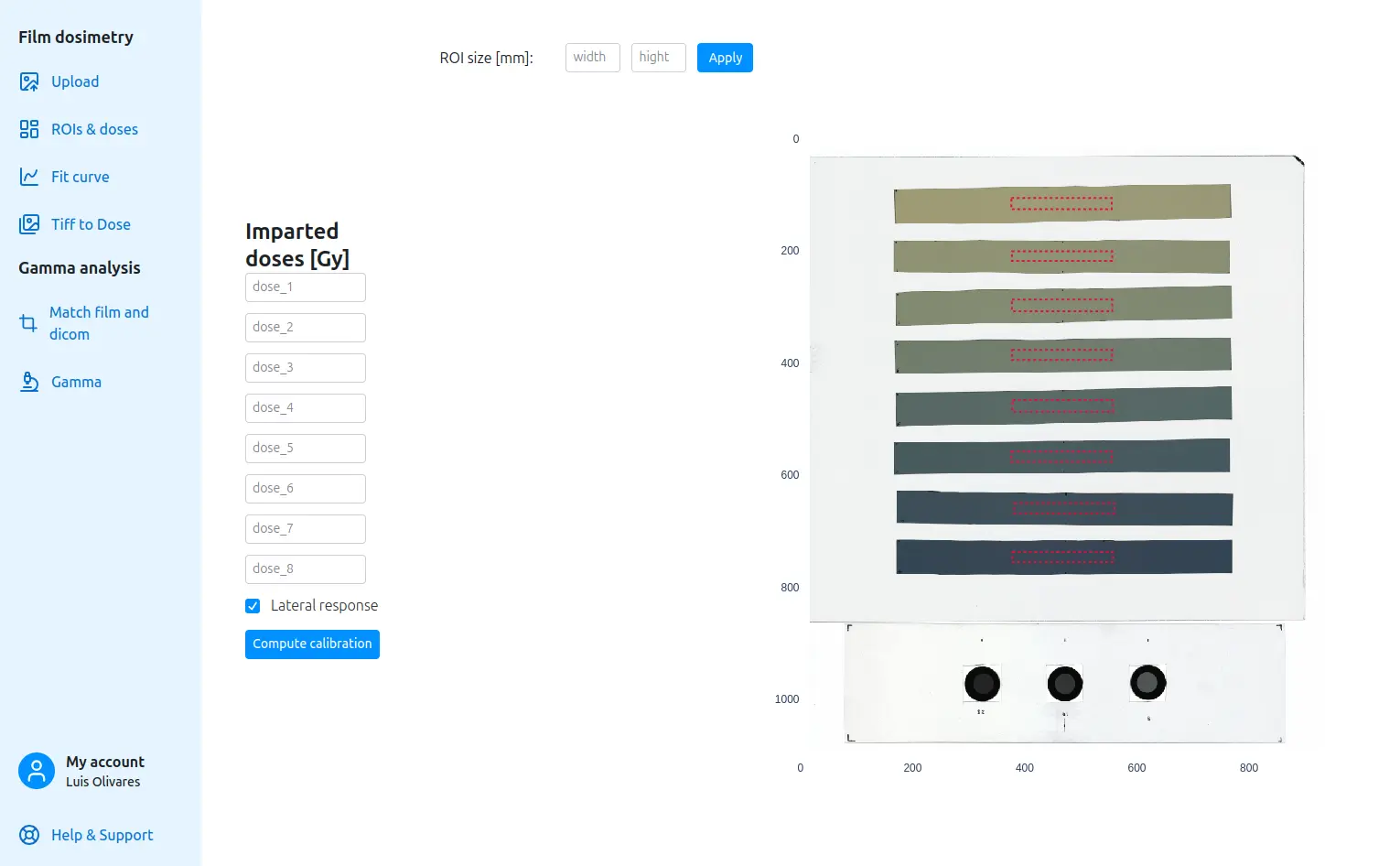1400x866 pixels.
Task: Open the Fit curve page
Action: tap(80, 177)
